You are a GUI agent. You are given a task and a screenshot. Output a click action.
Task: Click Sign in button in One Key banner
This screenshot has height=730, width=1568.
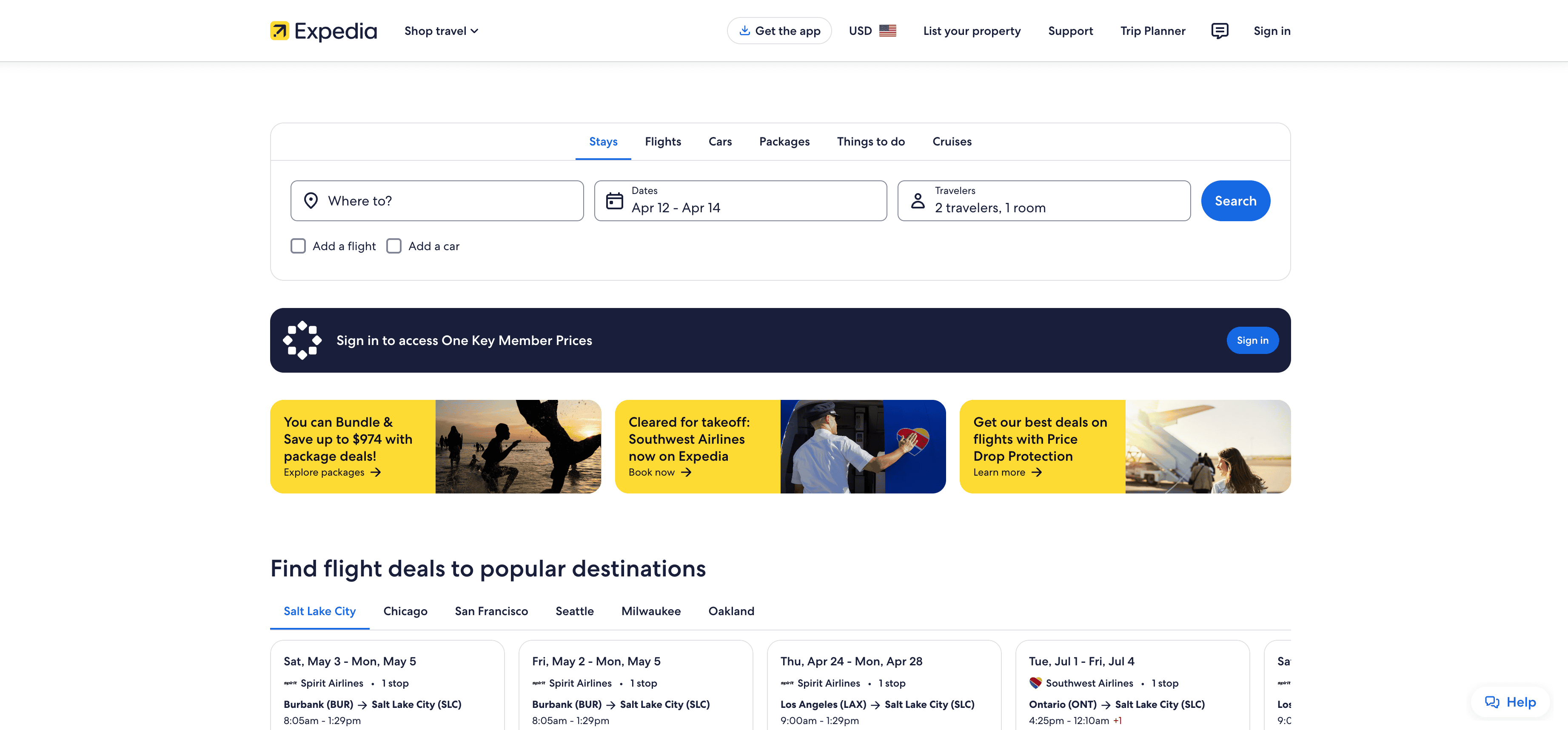(1253, 340)
